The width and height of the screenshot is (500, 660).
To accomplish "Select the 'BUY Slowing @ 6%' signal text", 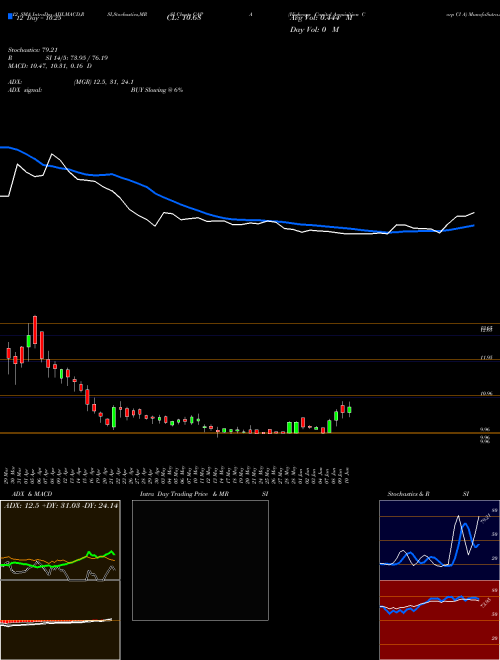I will tap(157, 90).
